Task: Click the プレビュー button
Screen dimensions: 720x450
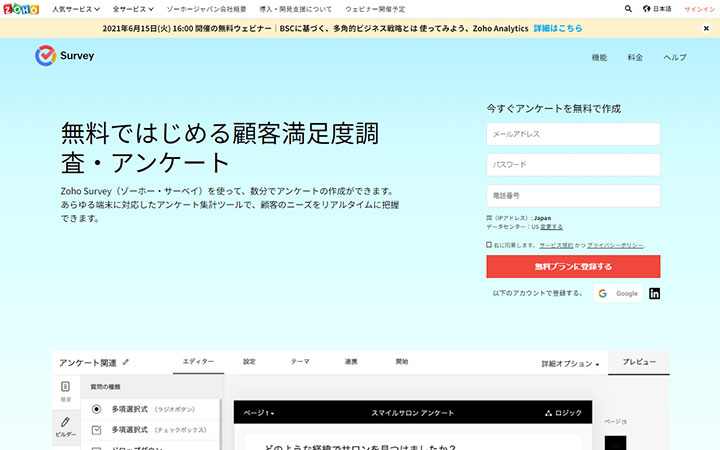Action: click(639, 362)
